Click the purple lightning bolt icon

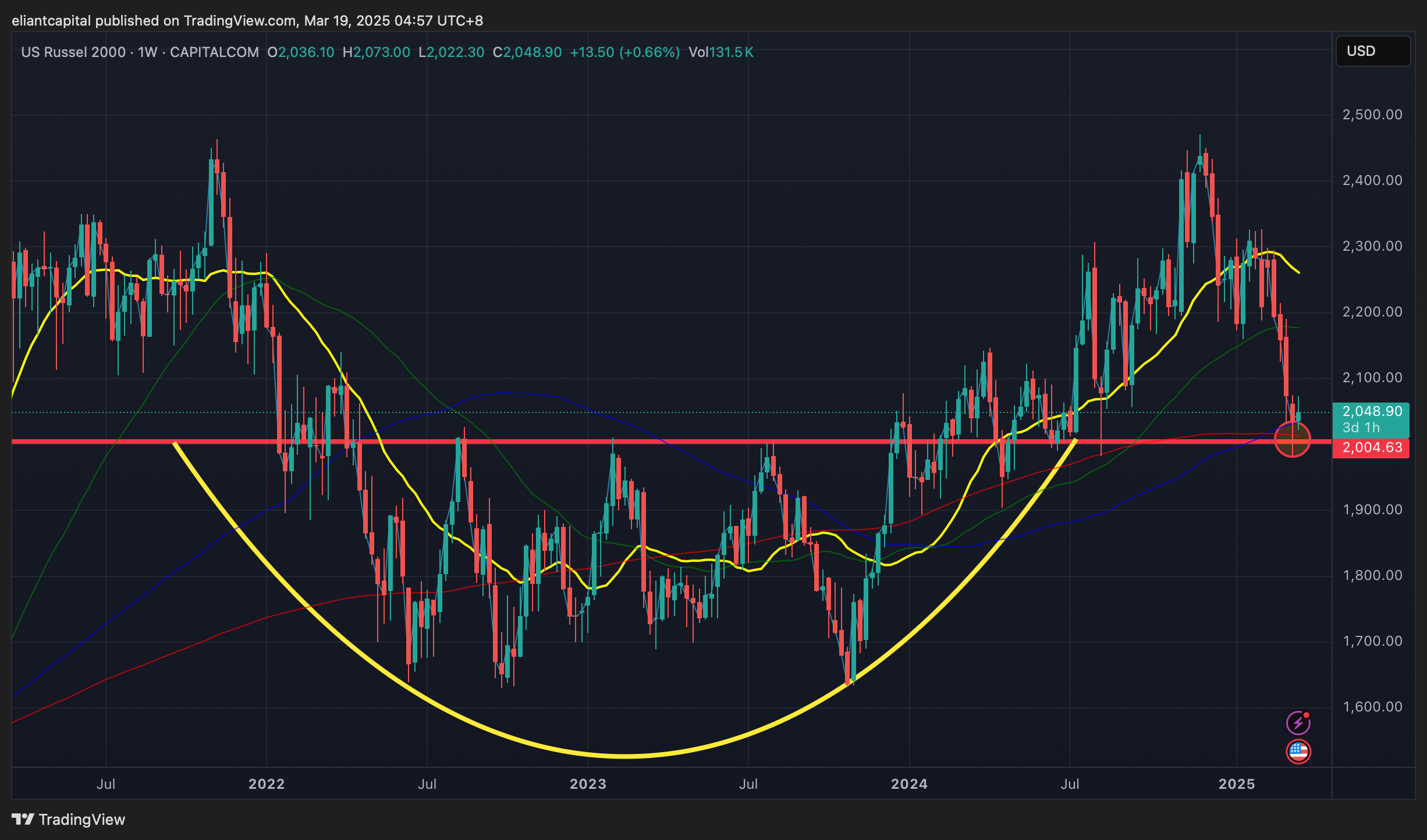click(x=1297, y=723)
